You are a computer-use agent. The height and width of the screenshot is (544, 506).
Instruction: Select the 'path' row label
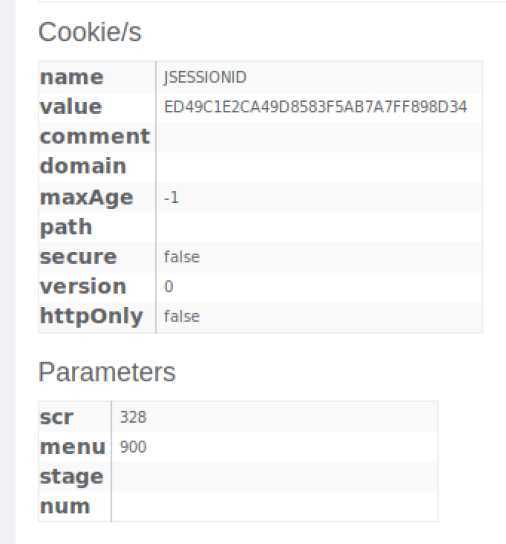coord(66,228)
